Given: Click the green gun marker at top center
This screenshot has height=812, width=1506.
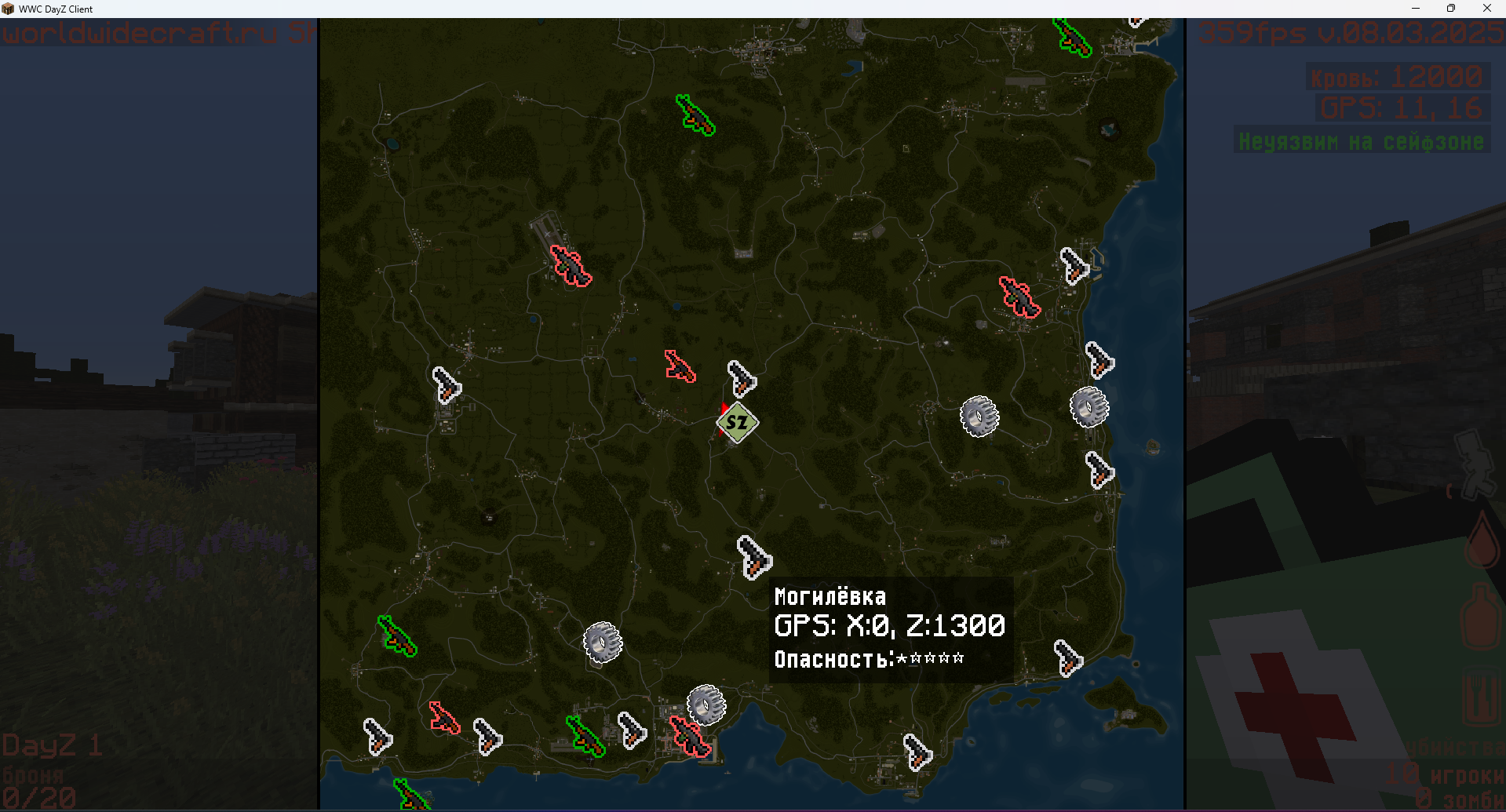Looking at the screenshot, I should (x=695, y=115).
